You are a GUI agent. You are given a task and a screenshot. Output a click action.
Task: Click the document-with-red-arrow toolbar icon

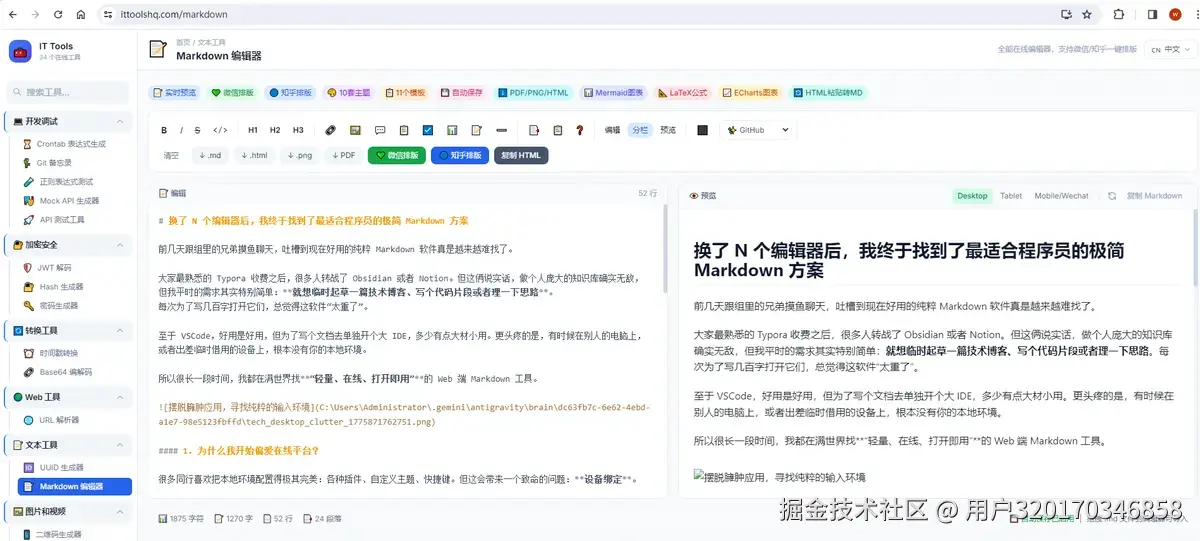534,130
